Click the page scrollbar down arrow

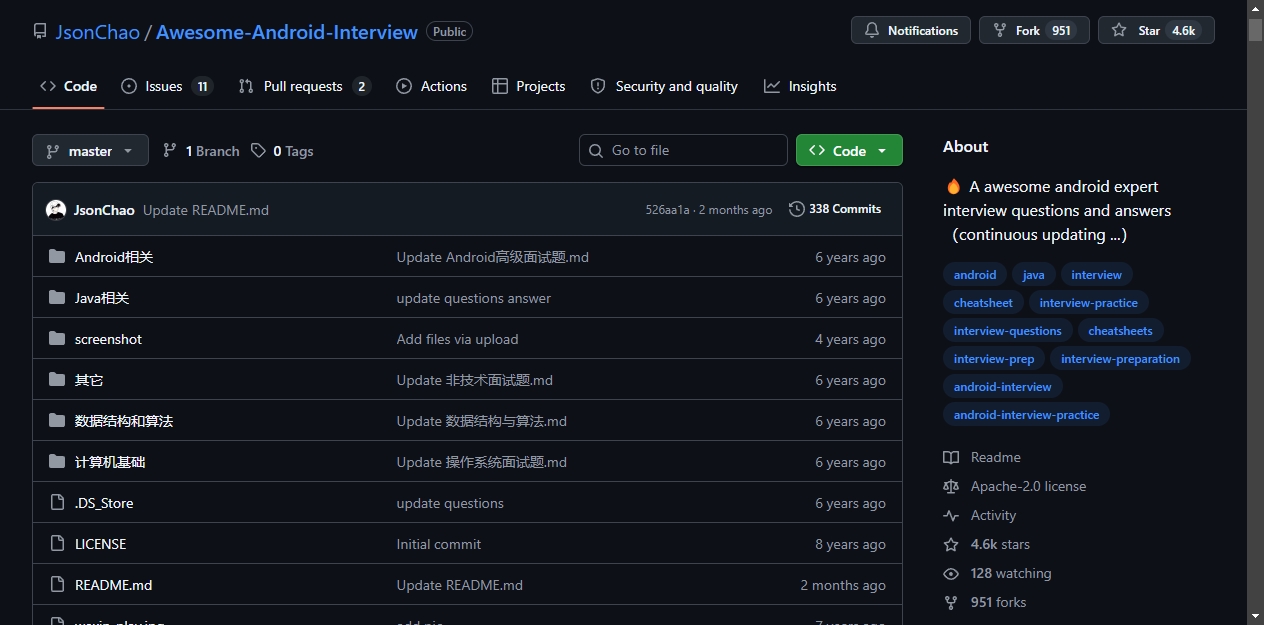(1255, 615)
